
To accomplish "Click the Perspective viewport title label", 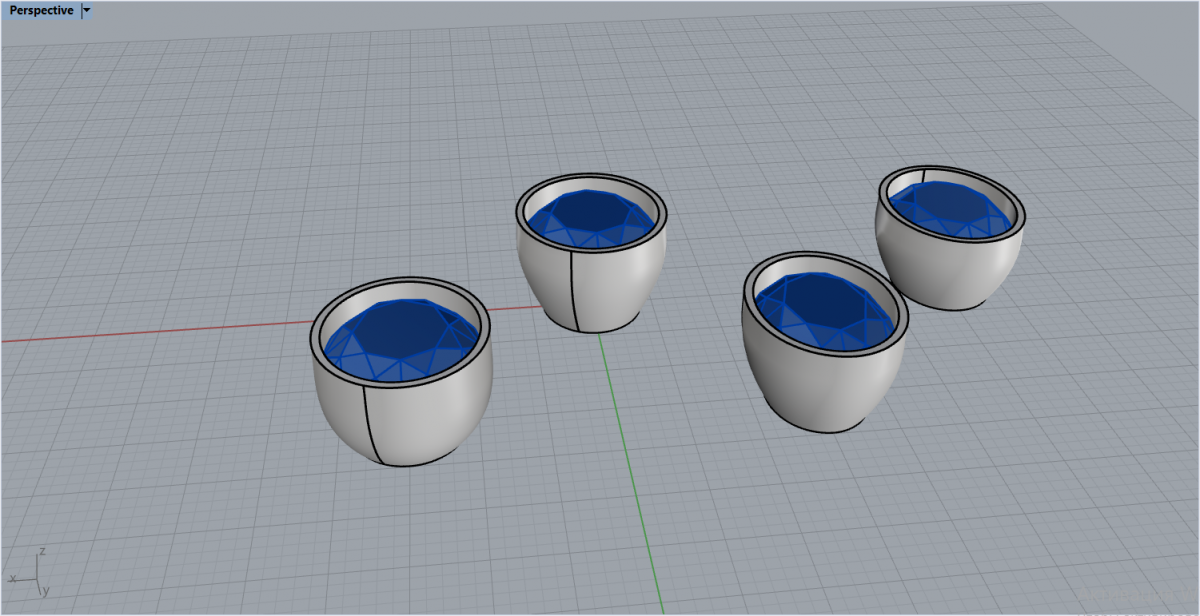I will coord(41,11).
